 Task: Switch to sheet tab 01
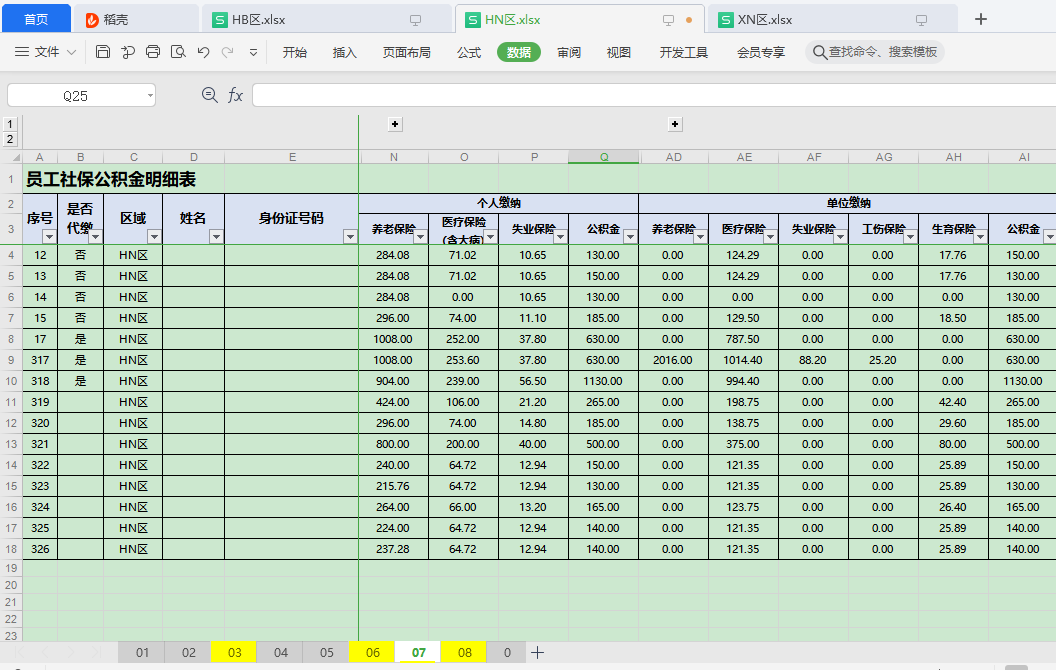(x=142, y=652)
